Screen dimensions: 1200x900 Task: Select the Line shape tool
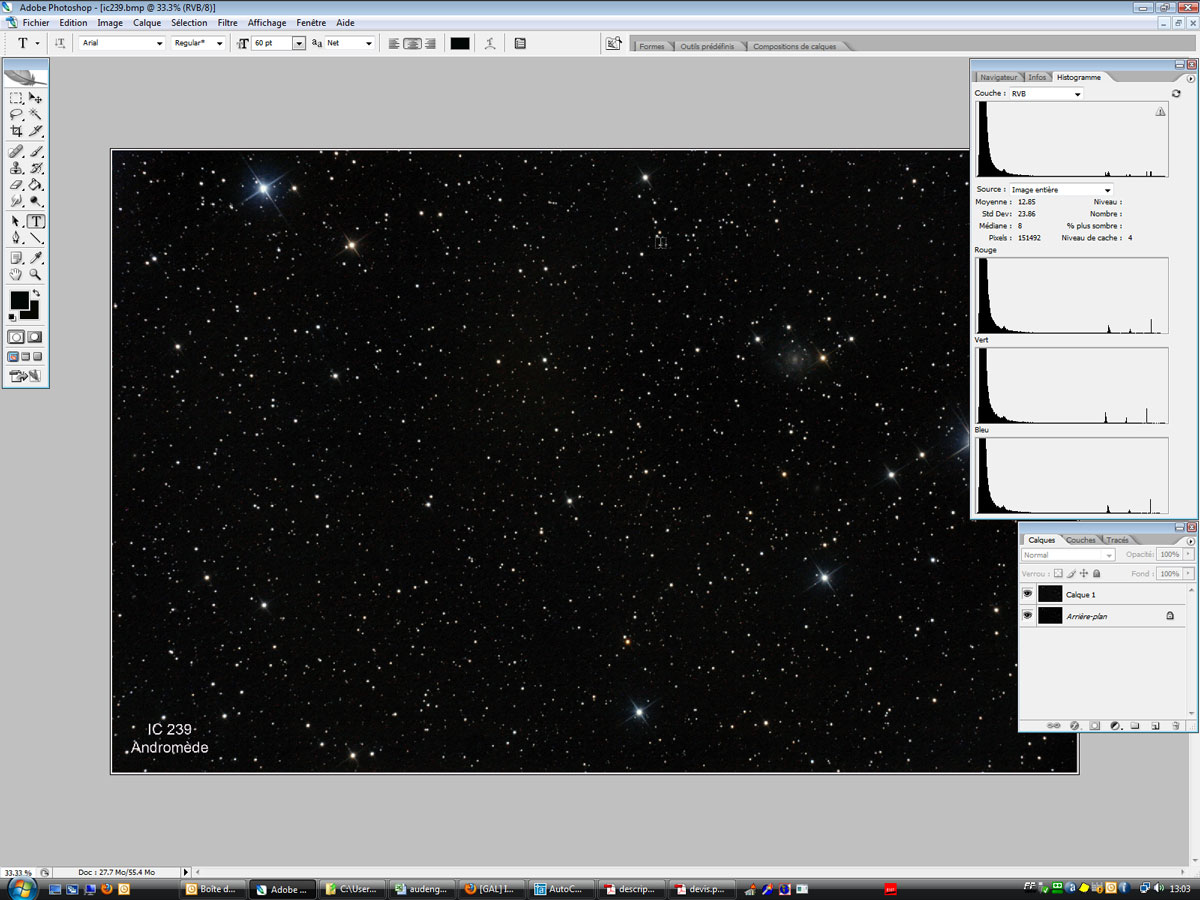[x=35, y=238]
